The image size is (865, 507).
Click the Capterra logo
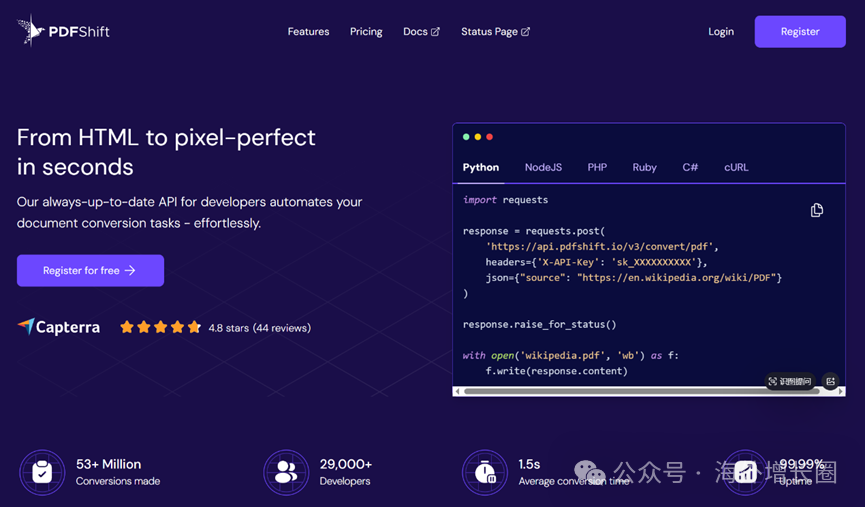coord(58,327)
